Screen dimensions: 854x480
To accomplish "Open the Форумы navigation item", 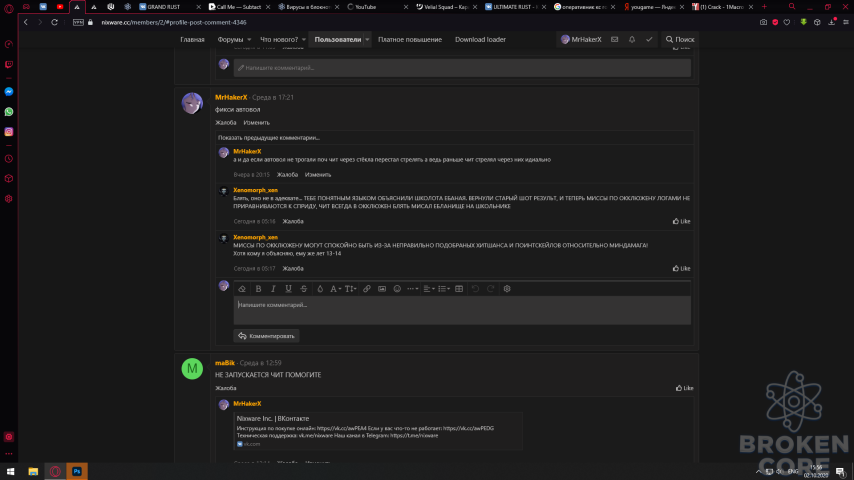I will [x=230, y=39].
